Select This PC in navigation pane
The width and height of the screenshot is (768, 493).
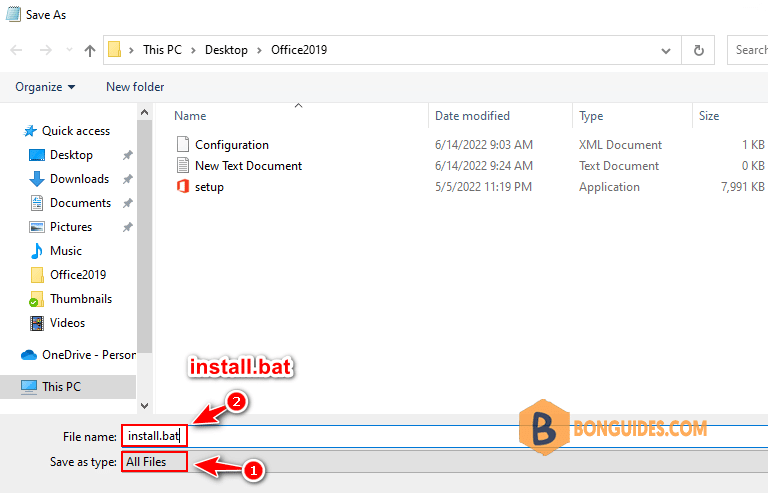coord(62,386)
